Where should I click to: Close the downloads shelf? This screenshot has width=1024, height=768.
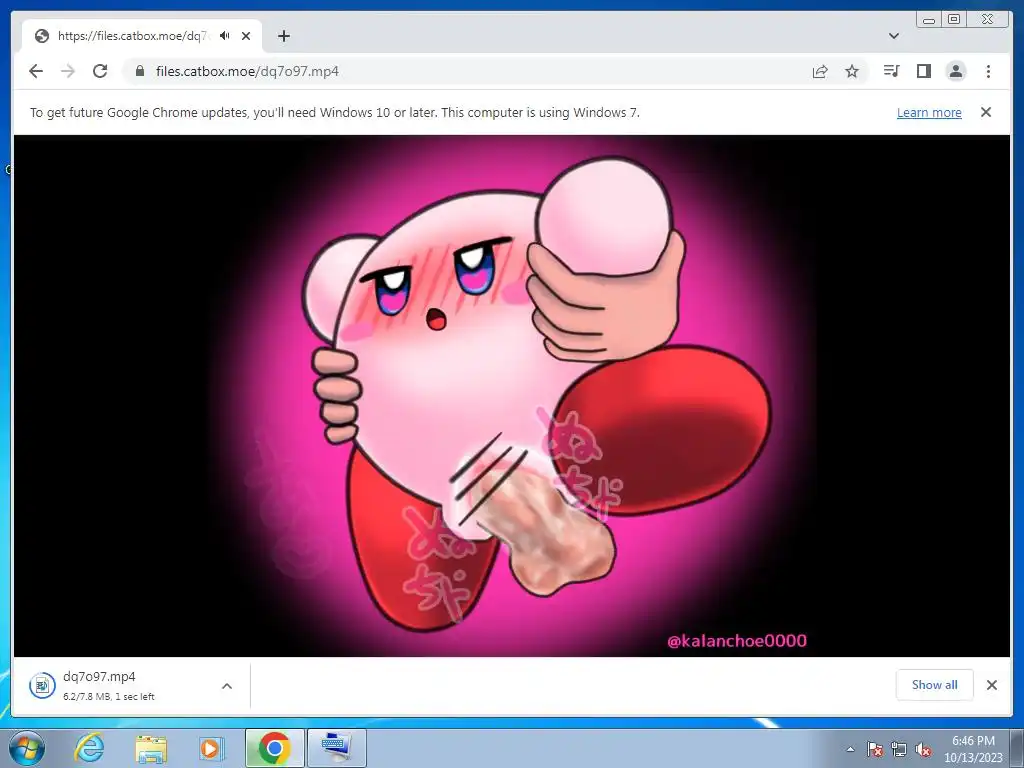click(x=991, y=684)
